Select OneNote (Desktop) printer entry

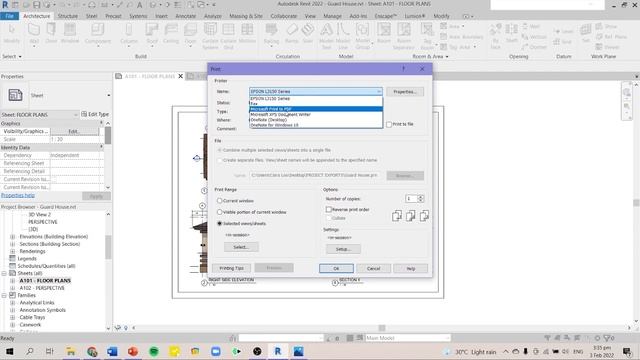coord(316,120)
